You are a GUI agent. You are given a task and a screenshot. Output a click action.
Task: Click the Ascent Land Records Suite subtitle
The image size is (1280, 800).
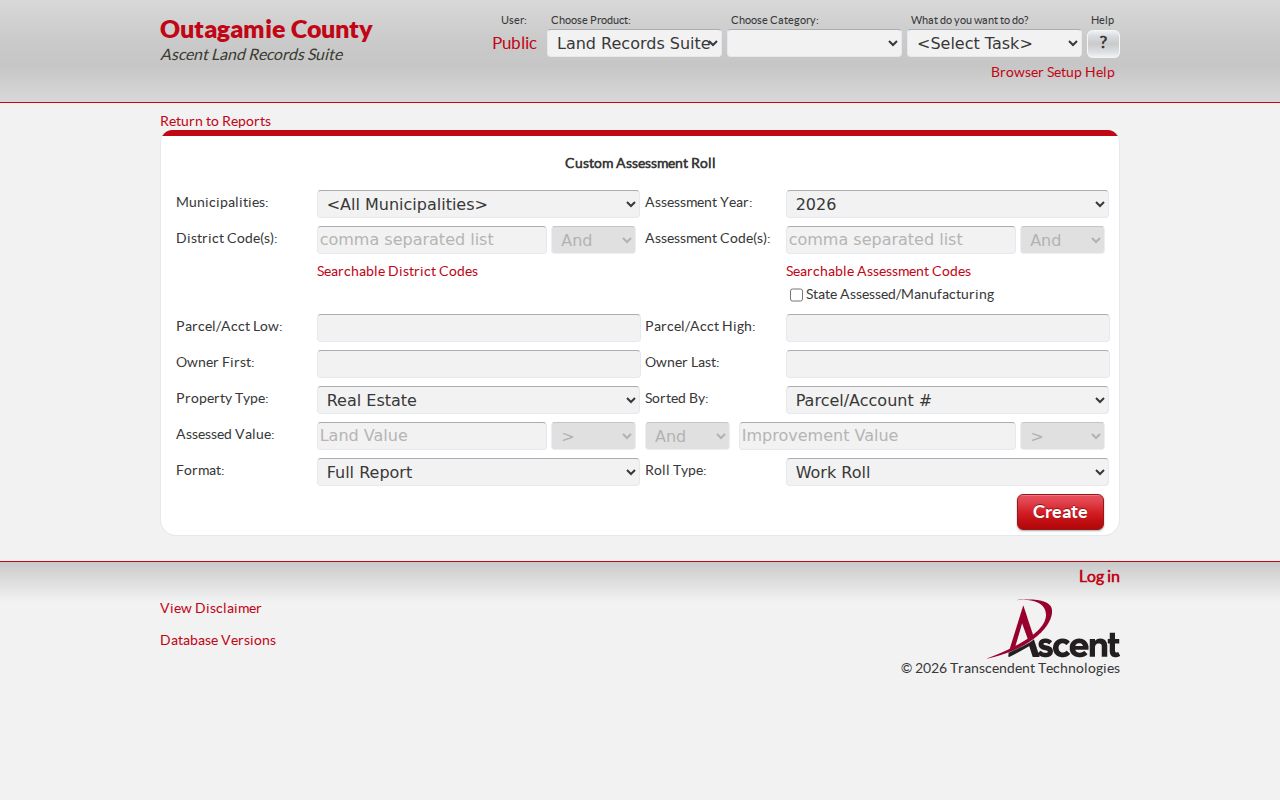click(x=251, y=54)
